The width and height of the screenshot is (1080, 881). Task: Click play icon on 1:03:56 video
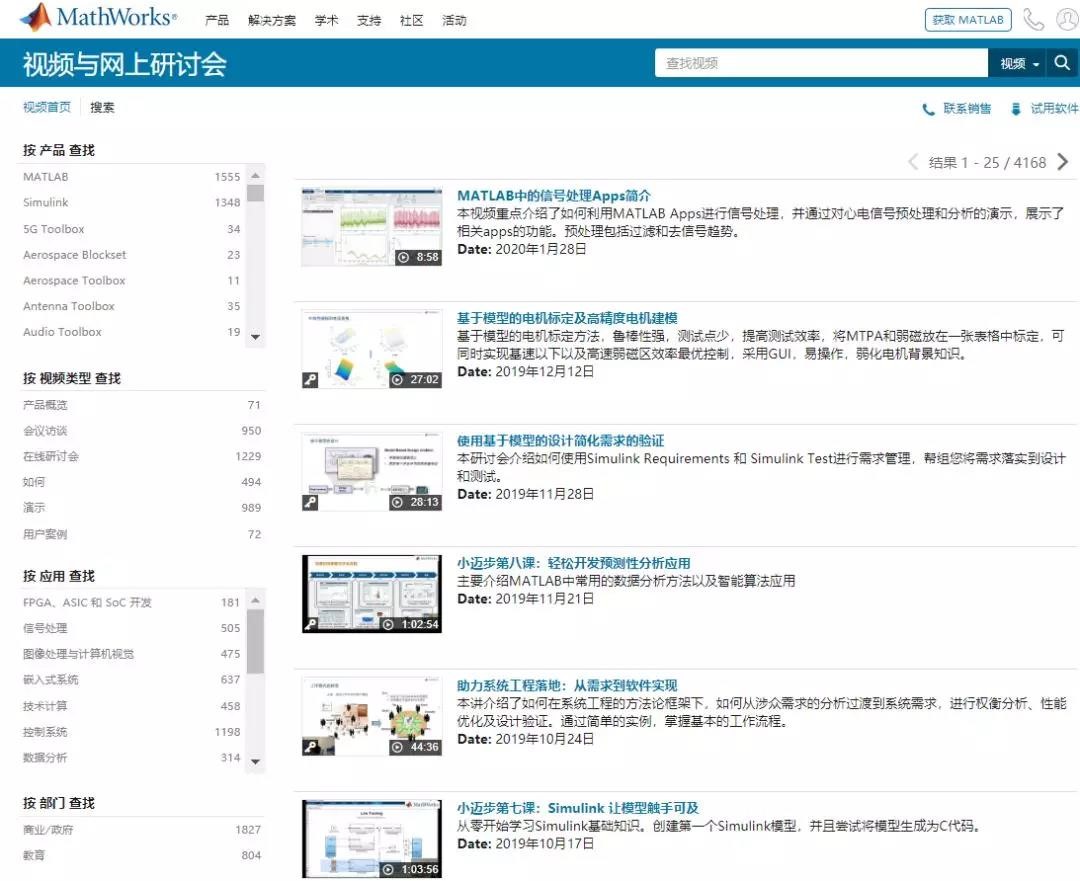(388, 869)
